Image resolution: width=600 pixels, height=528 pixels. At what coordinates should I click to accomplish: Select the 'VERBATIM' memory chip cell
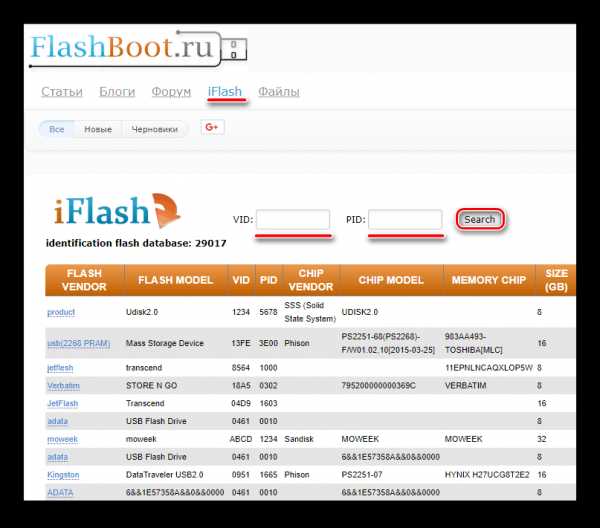pyautogui.click(x=465, y=385)
